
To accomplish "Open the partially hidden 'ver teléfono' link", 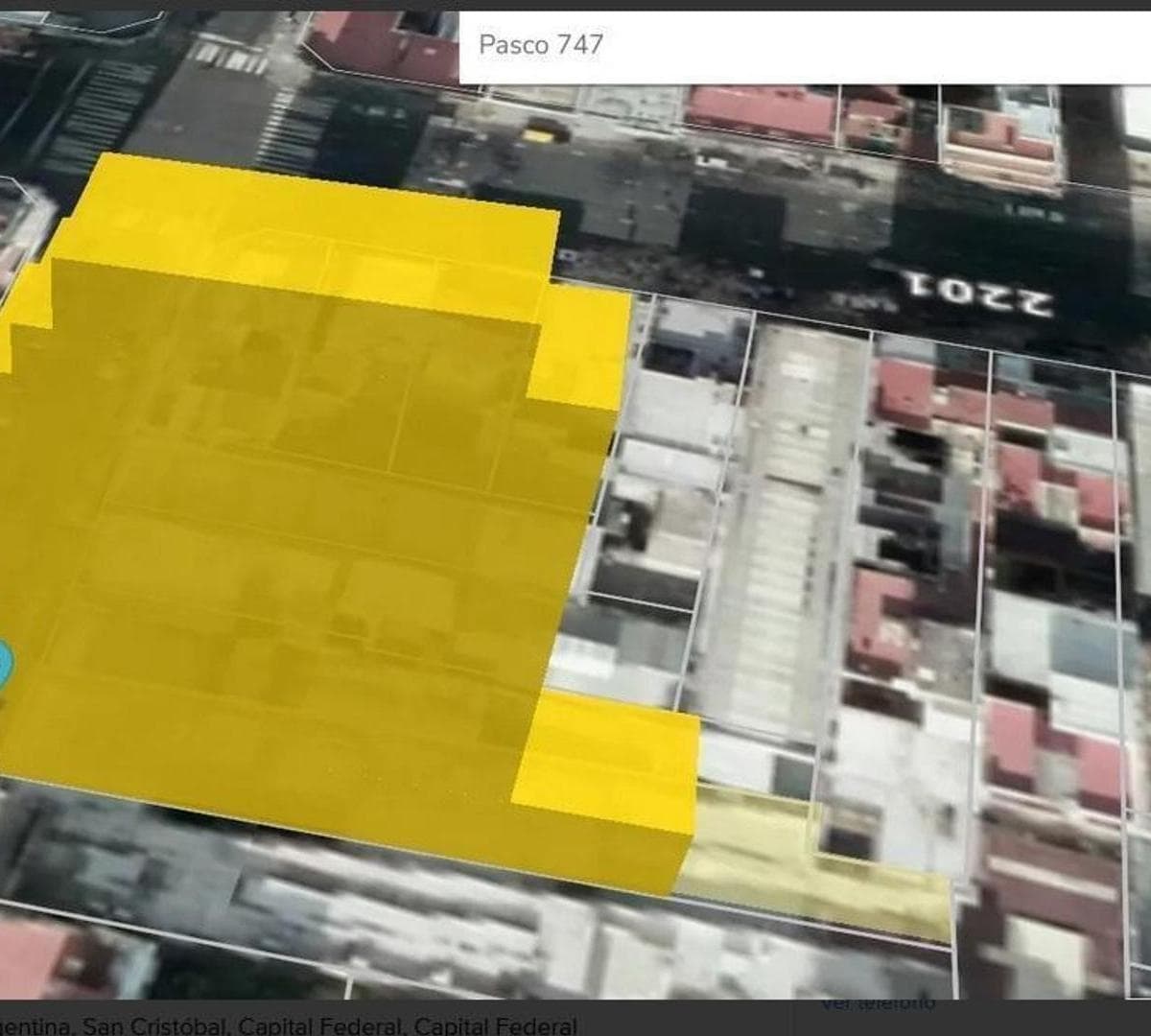I will pos(878,1003).
